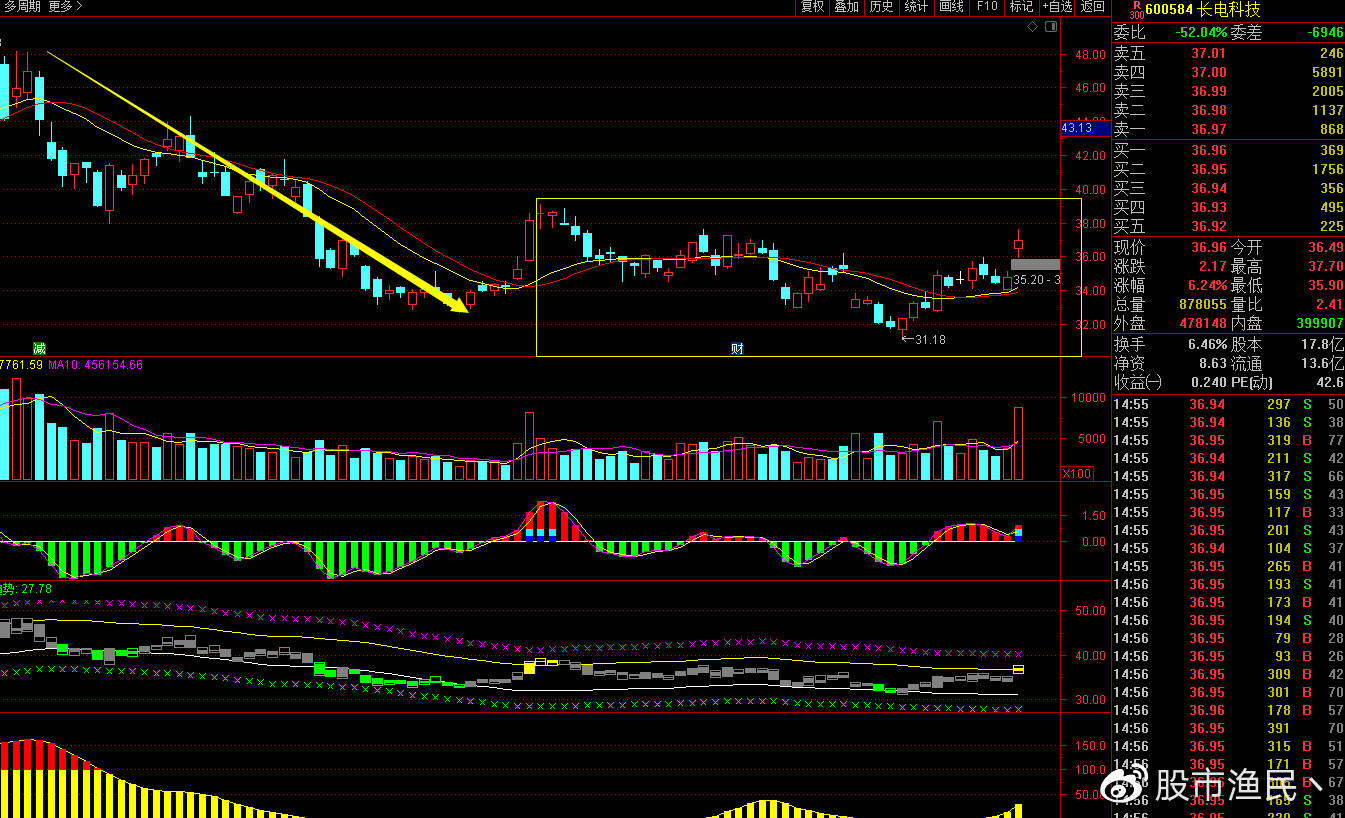Add stock via +自选 button
The height and width of the screenshot is (818, 1345).
1057,7
